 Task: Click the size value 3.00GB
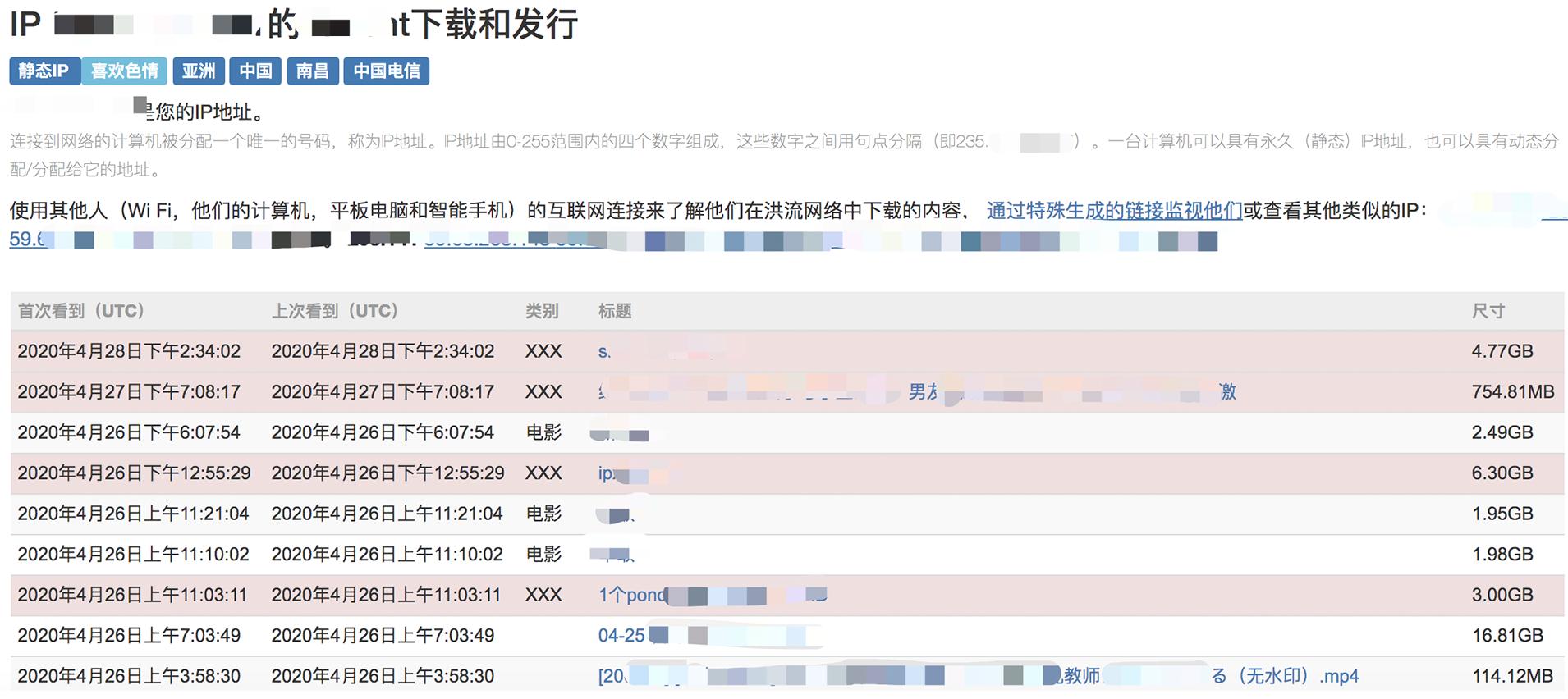pyautogui.click(x=1502, y=595)
